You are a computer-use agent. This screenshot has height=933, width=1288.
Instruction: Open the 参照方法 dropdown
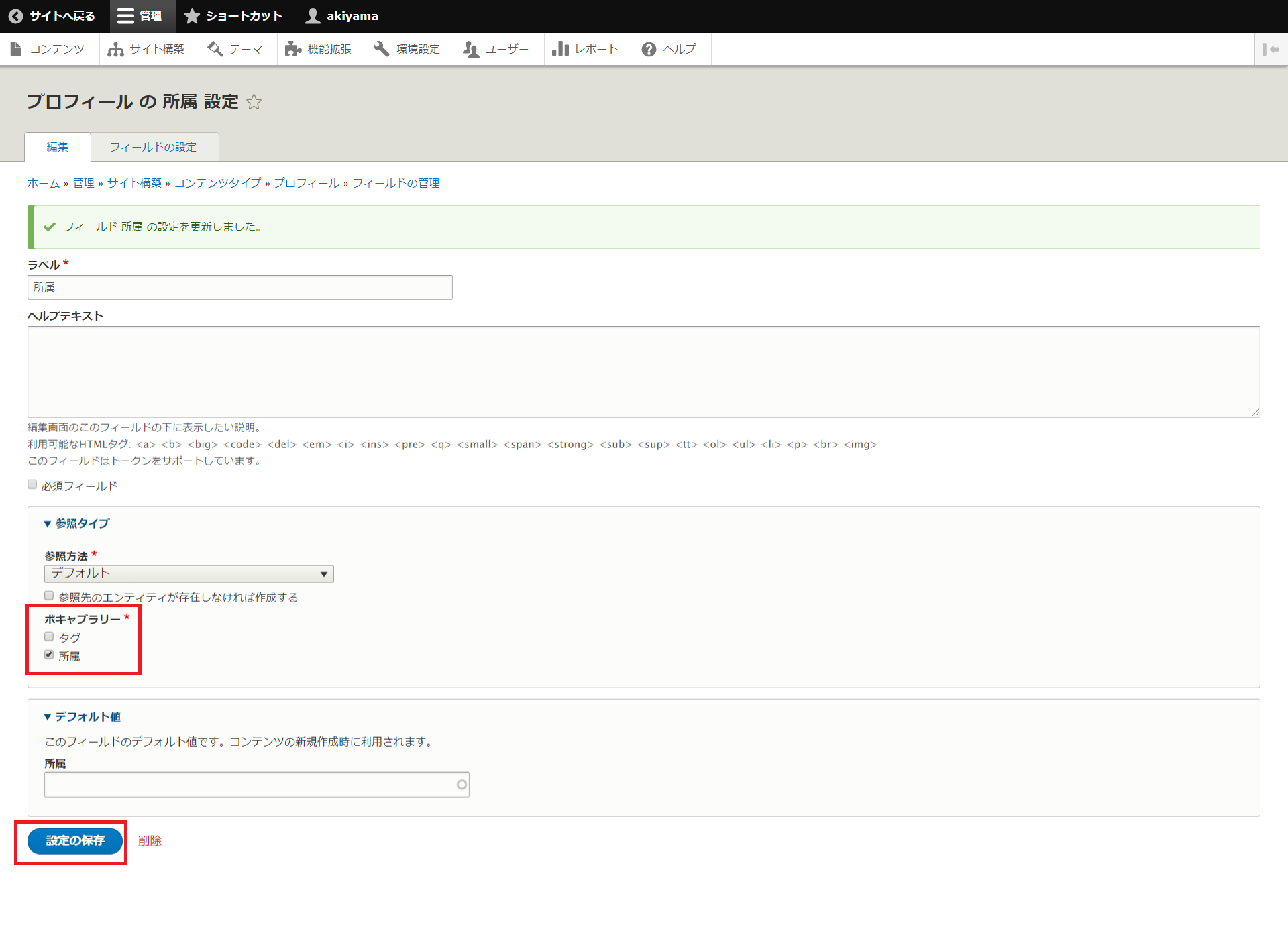click(189, 573)
